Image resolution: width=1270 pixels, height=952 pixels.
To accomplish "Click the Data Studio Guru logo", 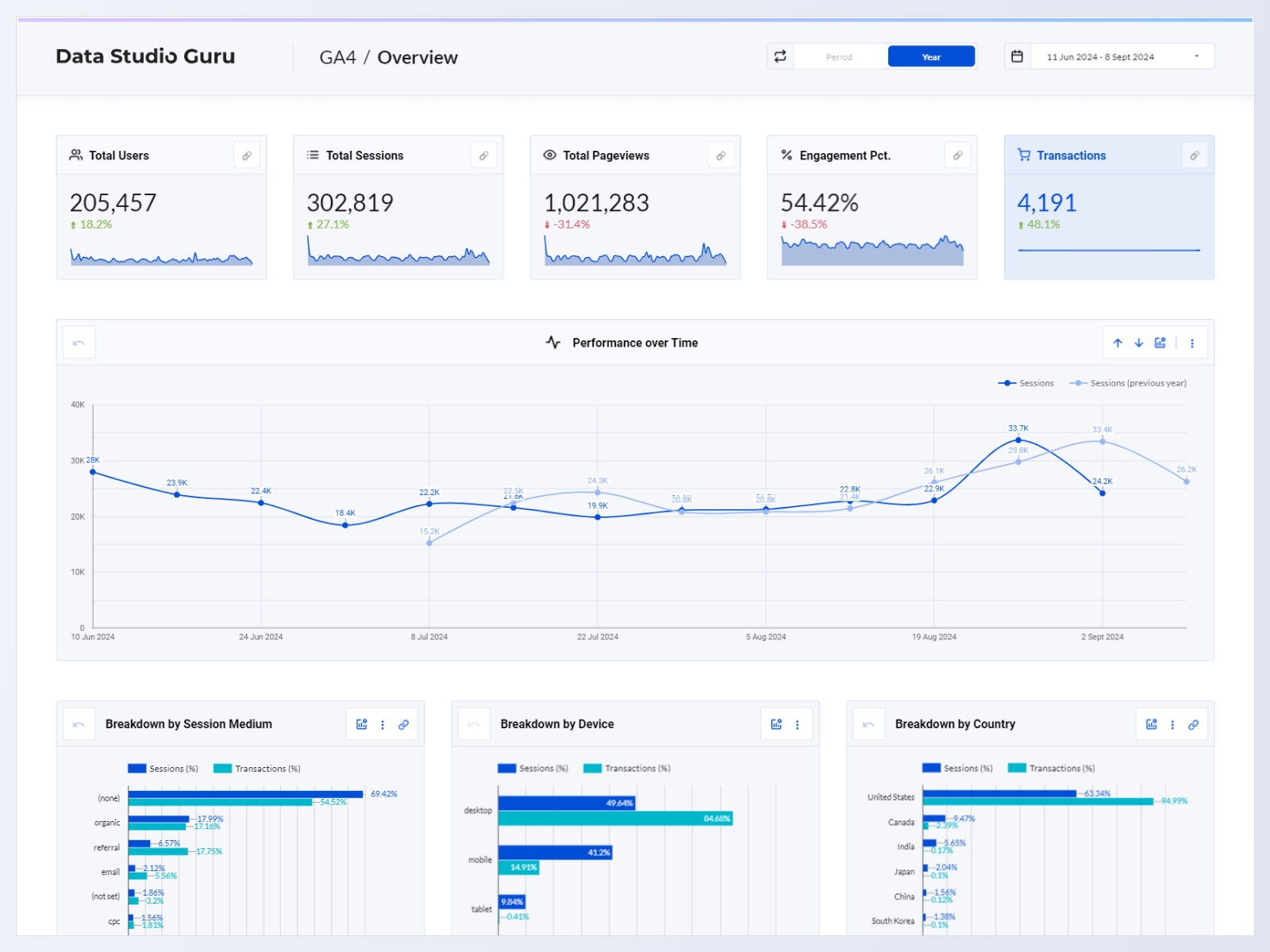I will point(145,56).
